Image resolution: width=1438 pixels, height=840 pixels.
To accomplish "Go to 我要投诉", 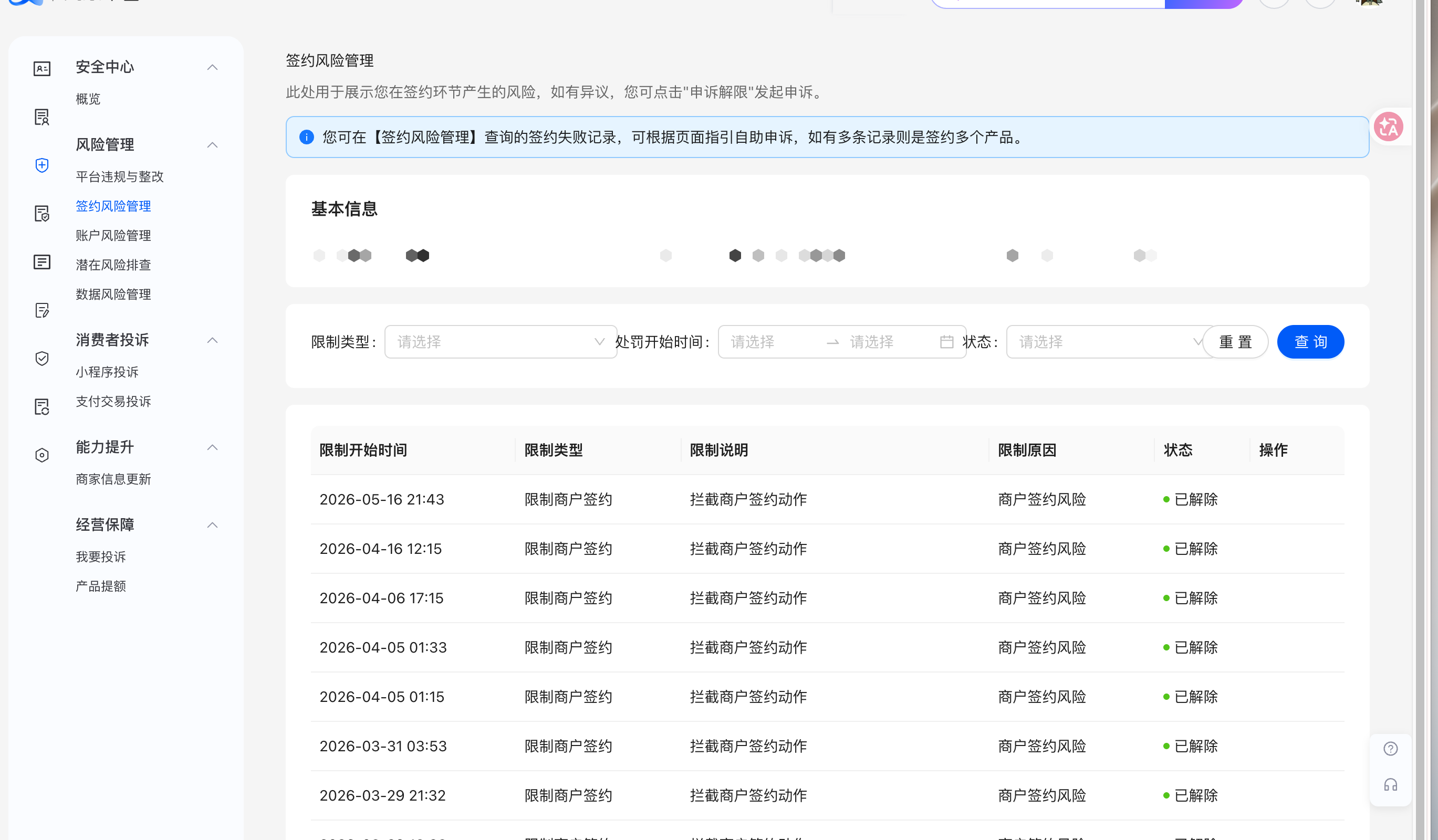I will tap(101, 556).
